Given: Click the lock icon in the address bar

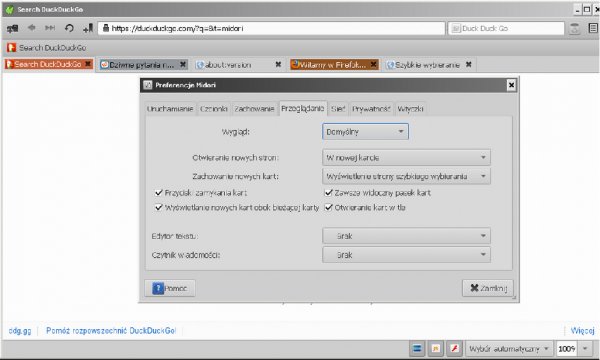Looking at the screenshot, I should pos(106,28).
